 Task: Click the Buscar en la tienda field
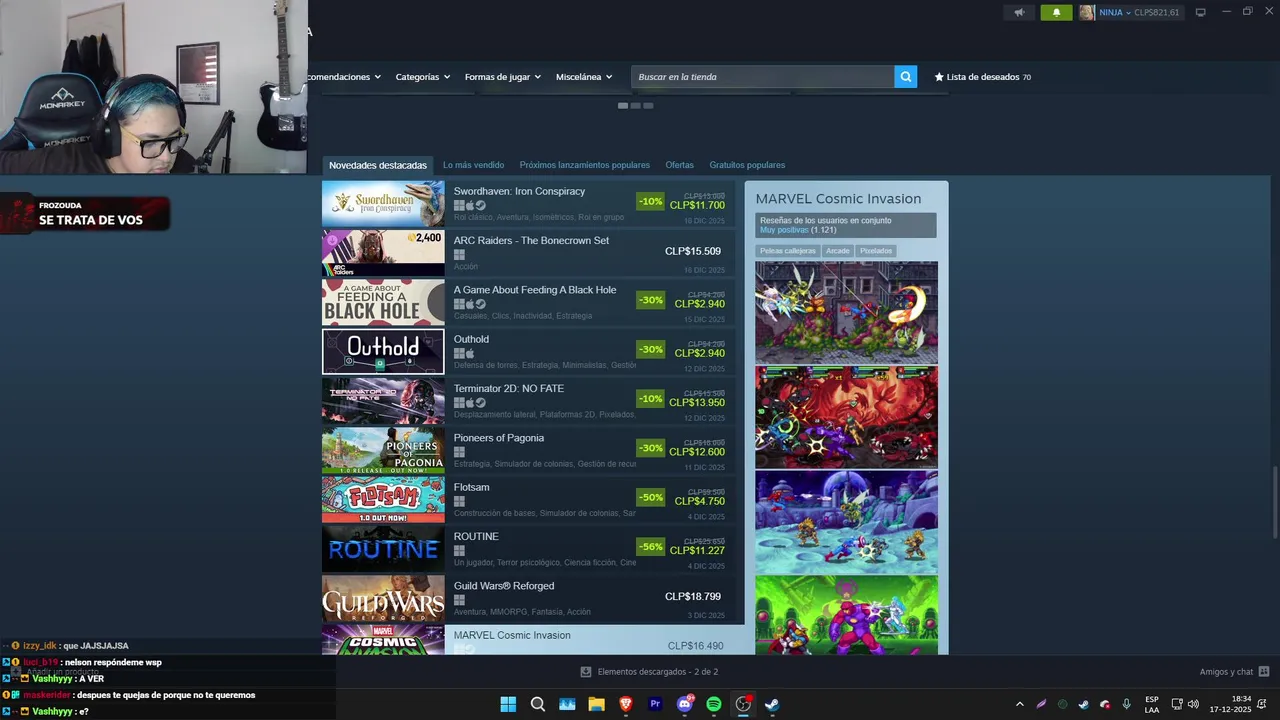[762, 76]
